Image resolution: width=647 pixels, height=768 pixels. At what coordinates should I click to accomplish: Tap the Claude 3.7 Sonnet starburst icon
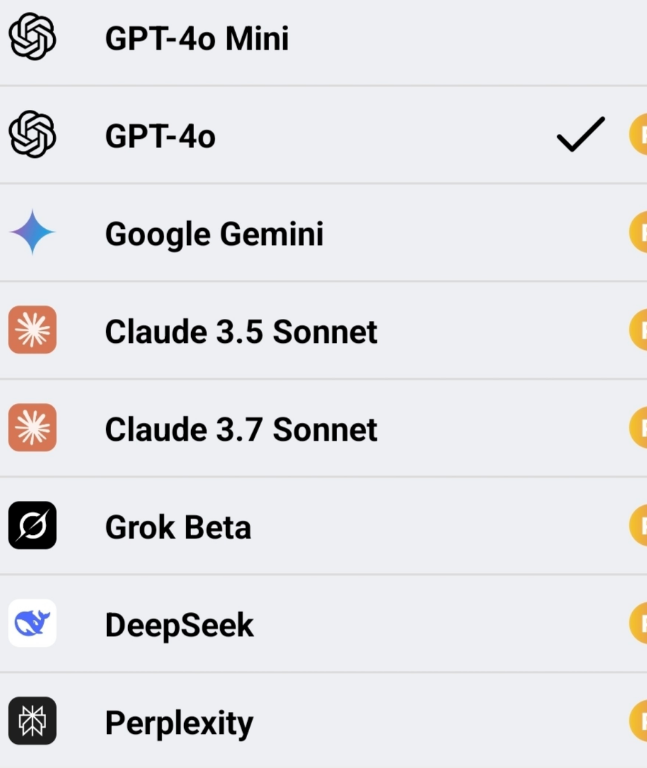coord(32,429)
